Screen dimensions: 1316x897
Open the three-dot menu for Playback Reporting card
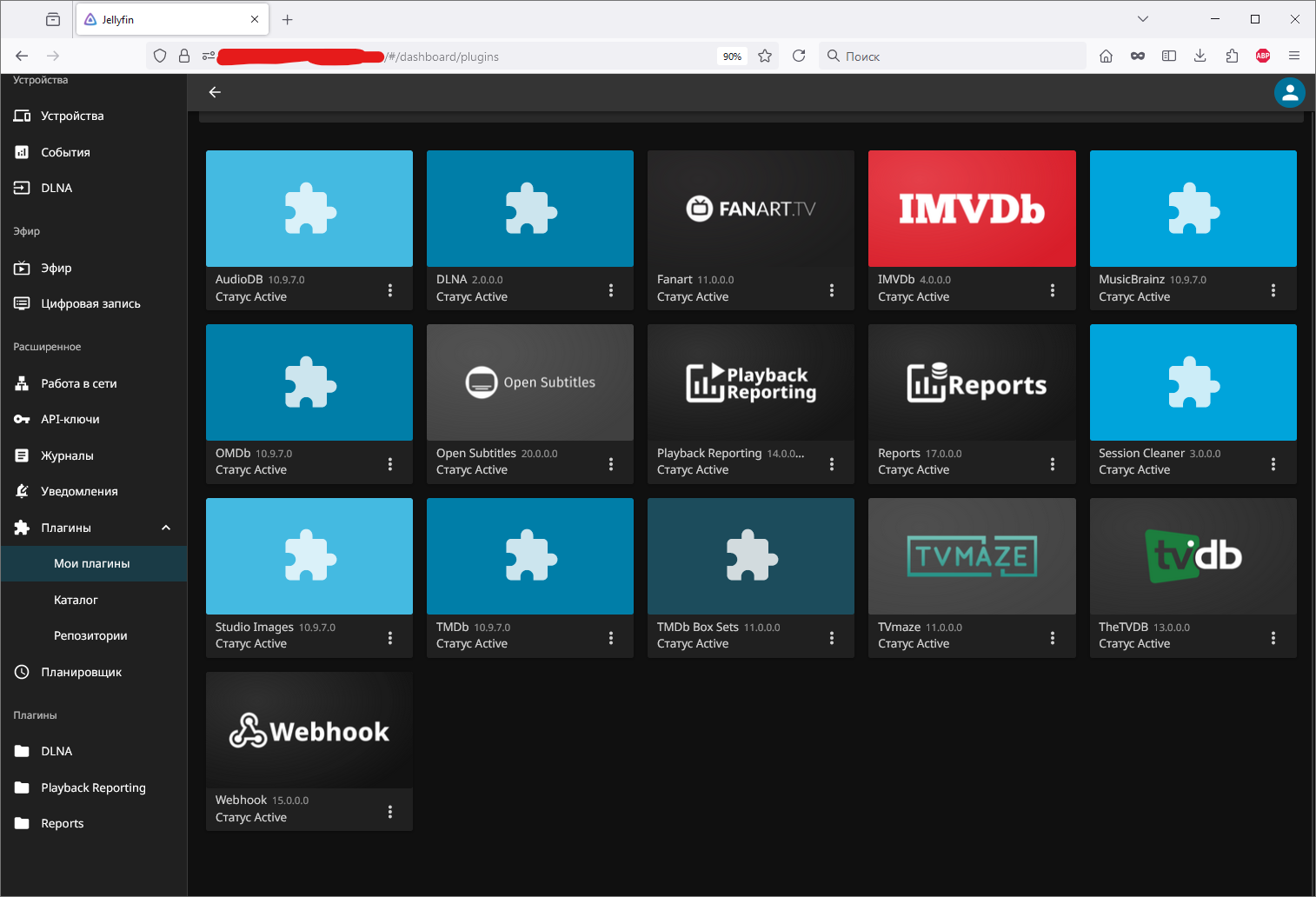tap(832, 464)
